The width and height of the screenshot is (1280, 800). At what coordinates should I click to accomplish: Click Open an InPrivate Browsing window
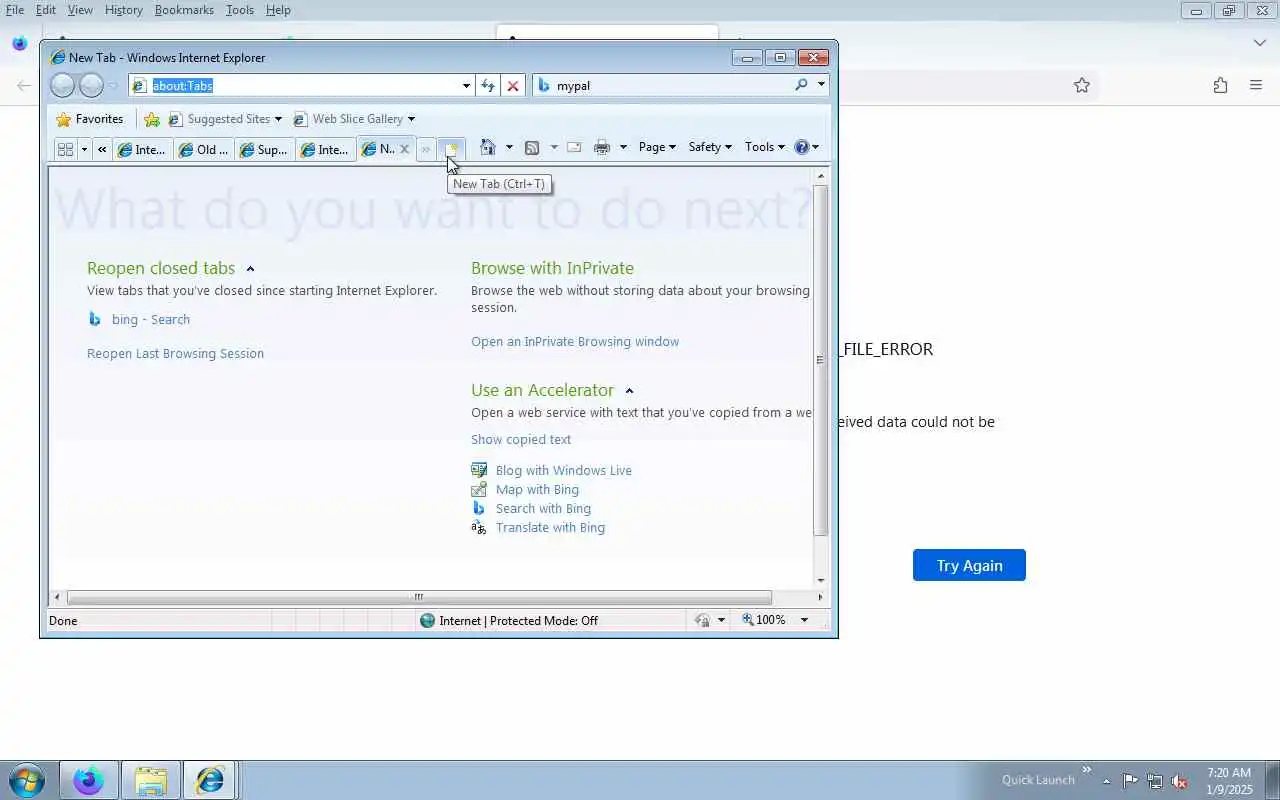coord(575,342)
